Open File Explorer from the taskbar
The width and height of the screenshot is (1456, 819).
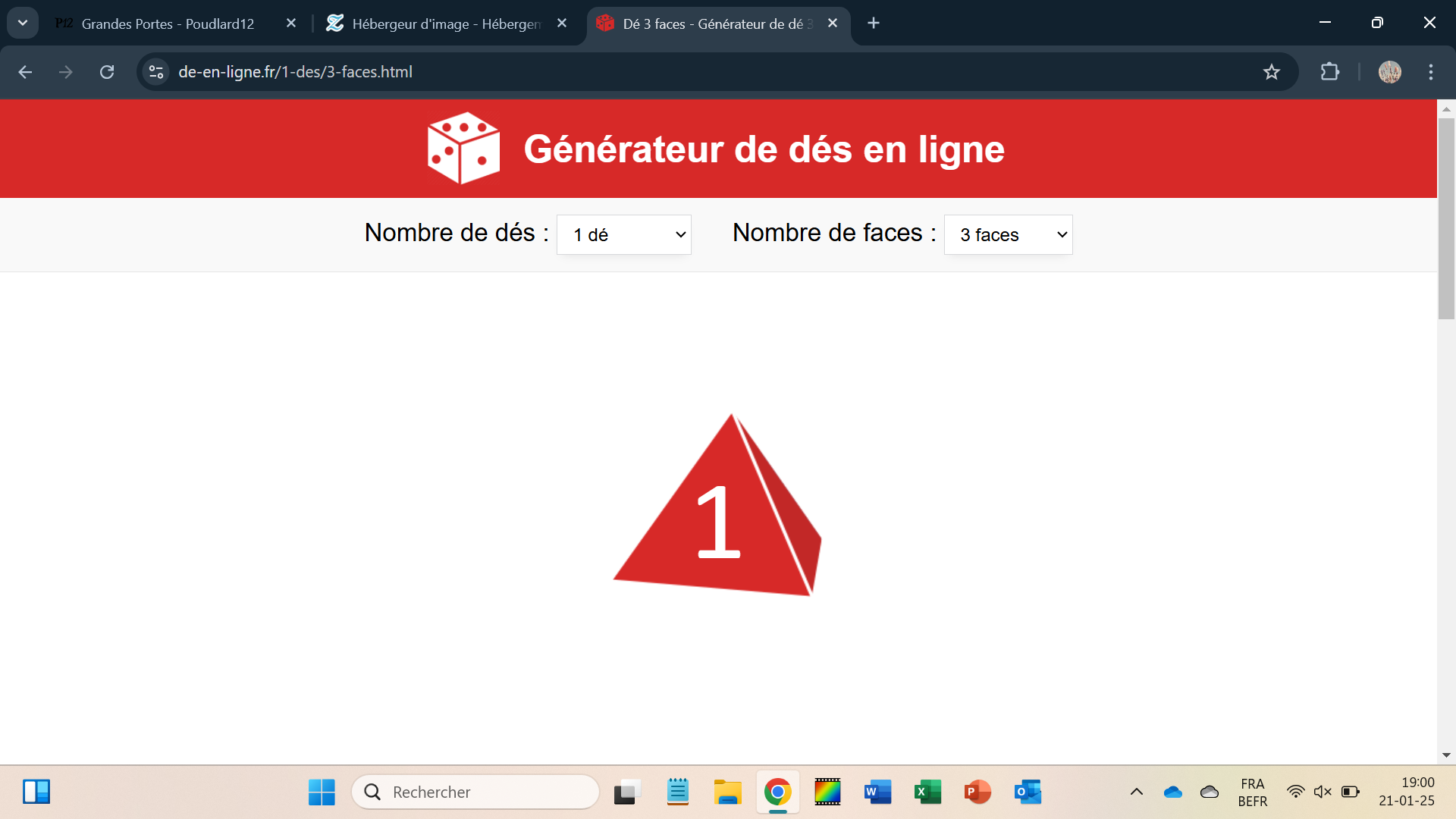(727, 792)
